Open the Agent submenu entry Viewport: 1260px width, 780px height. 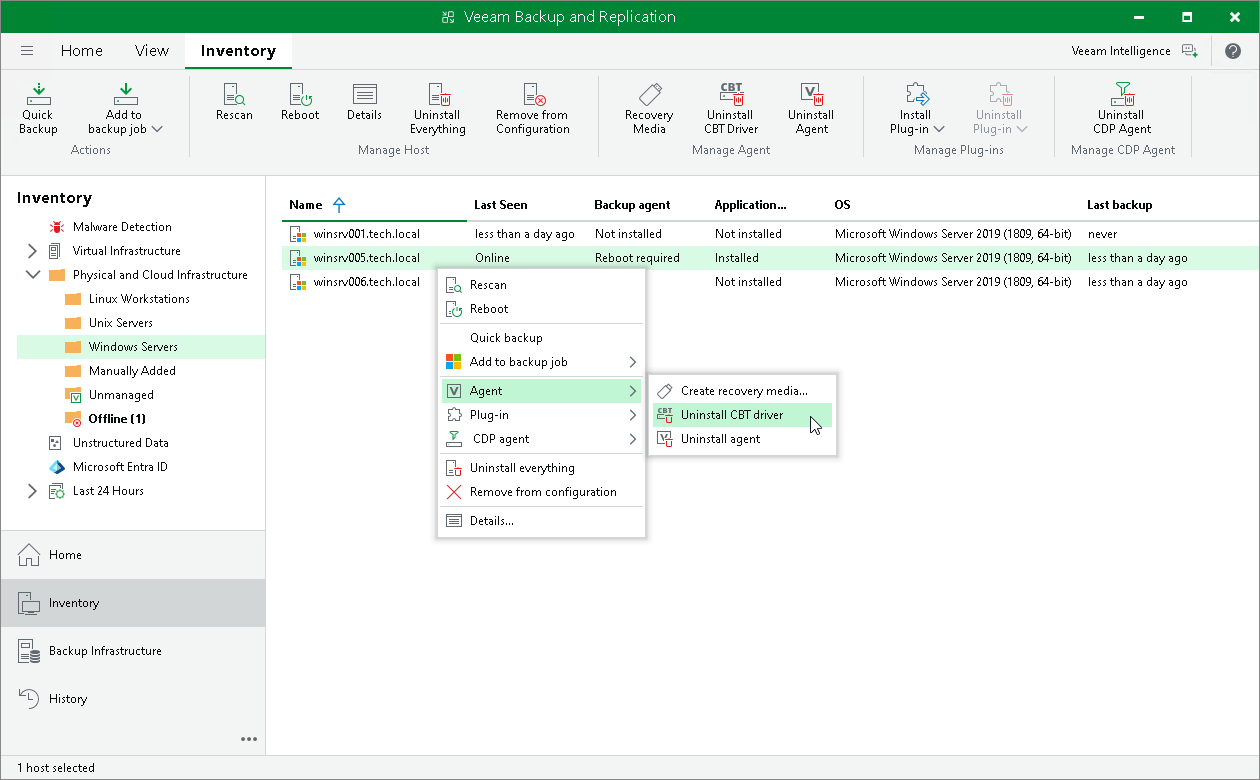pyautogui.click(x=541, y=391)
